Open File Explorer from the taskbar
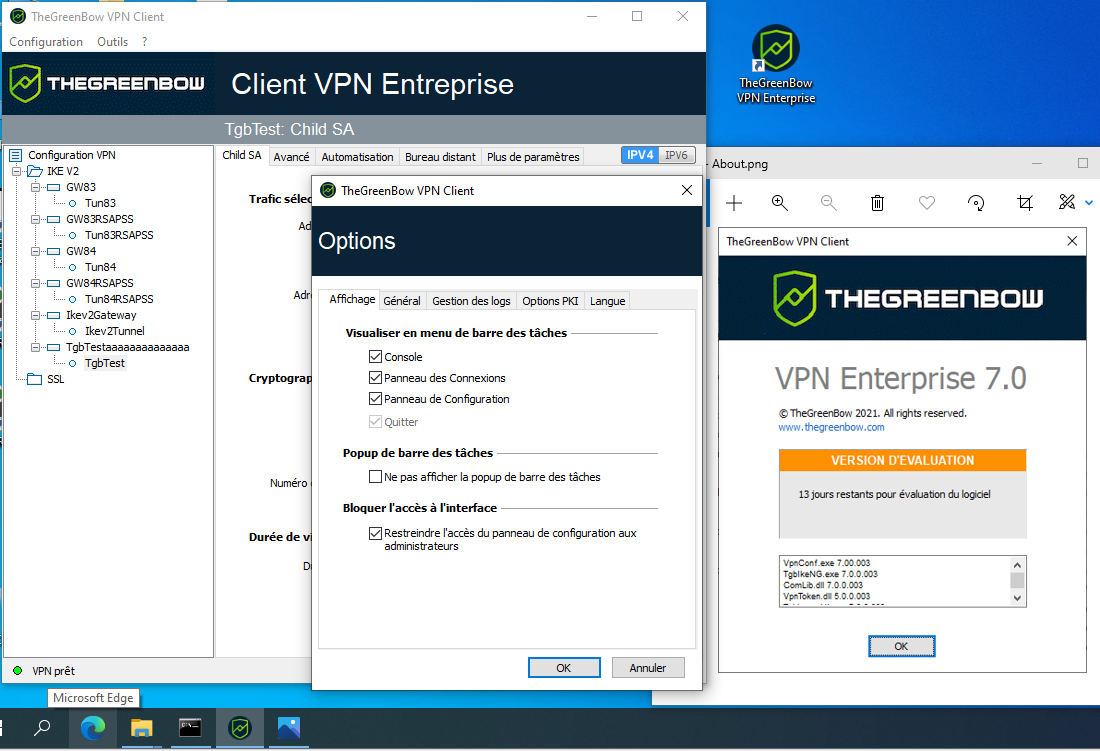Viewport: 1100px width, 751px height. coord(142,729)
